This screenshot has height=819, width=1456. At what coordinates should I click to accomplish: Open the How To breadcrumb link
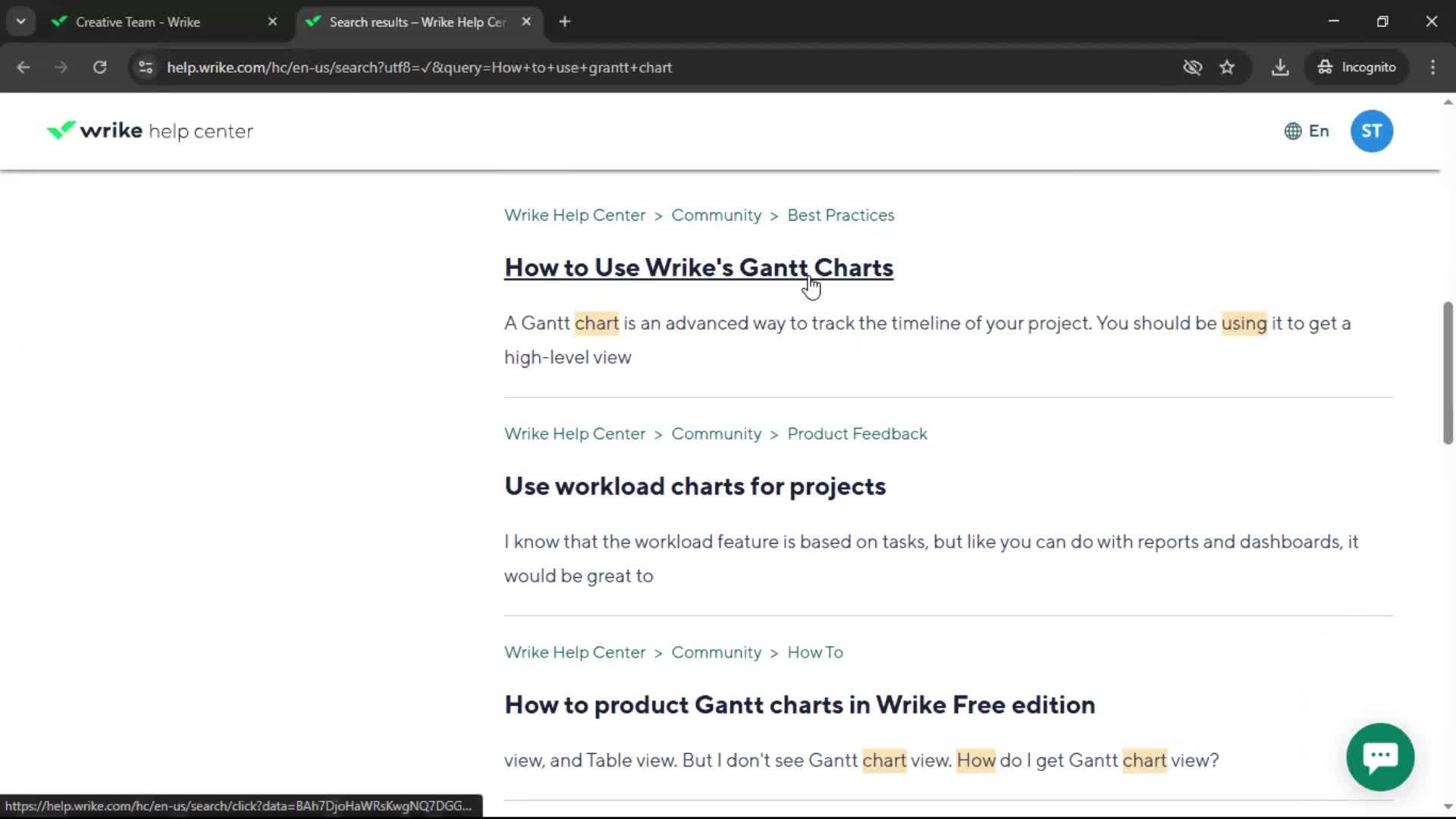point(815,652)
